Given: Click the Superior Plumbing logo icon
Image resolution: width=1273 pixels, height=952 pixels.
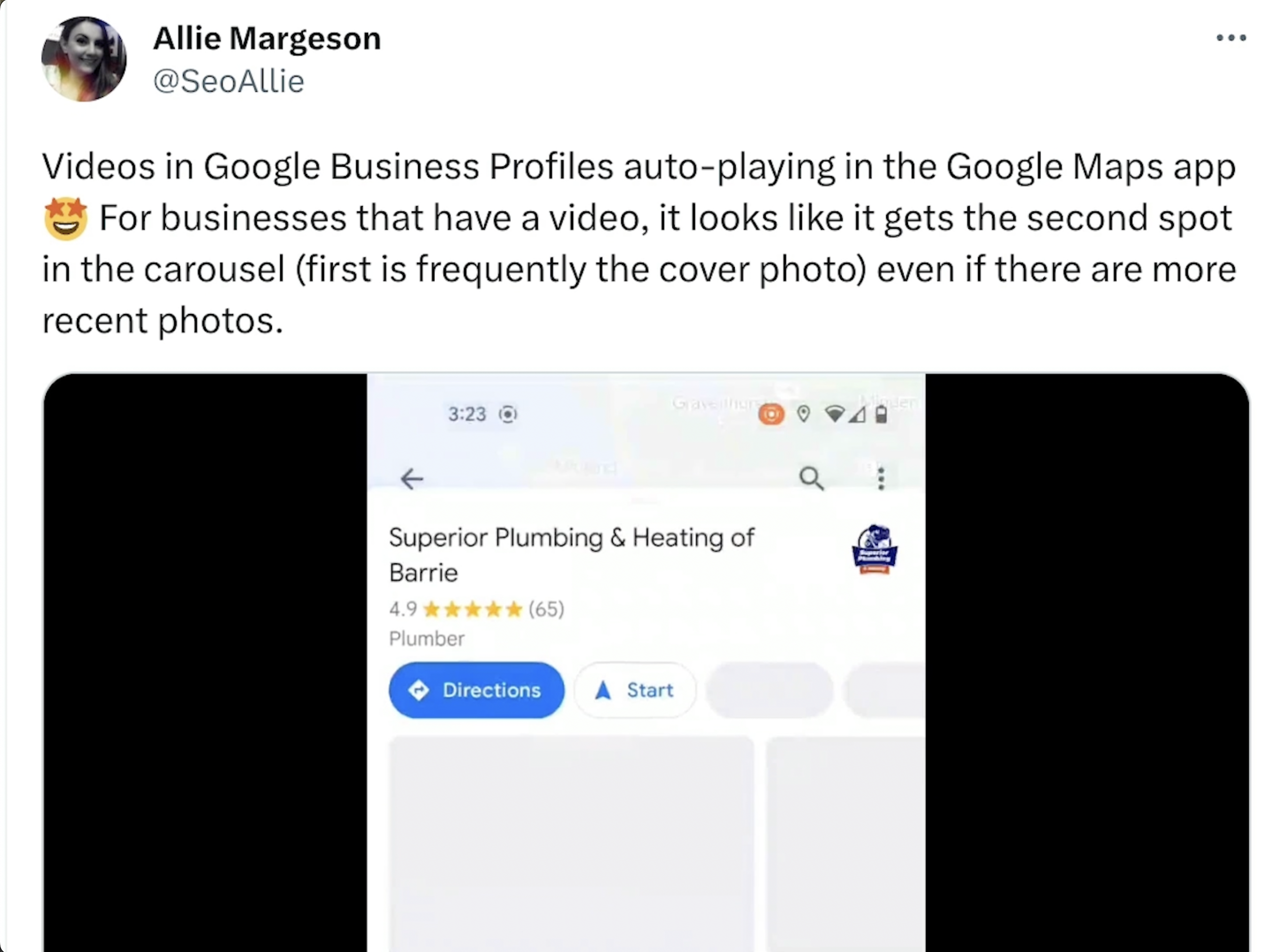Looking at the screenshot, I should click(x=874, y=549).
